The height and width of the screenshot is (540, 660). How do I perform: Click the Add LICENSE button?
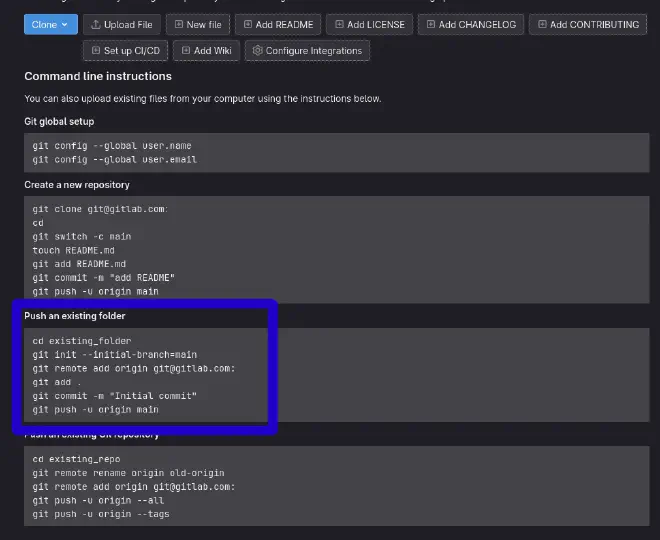point(370,24)
